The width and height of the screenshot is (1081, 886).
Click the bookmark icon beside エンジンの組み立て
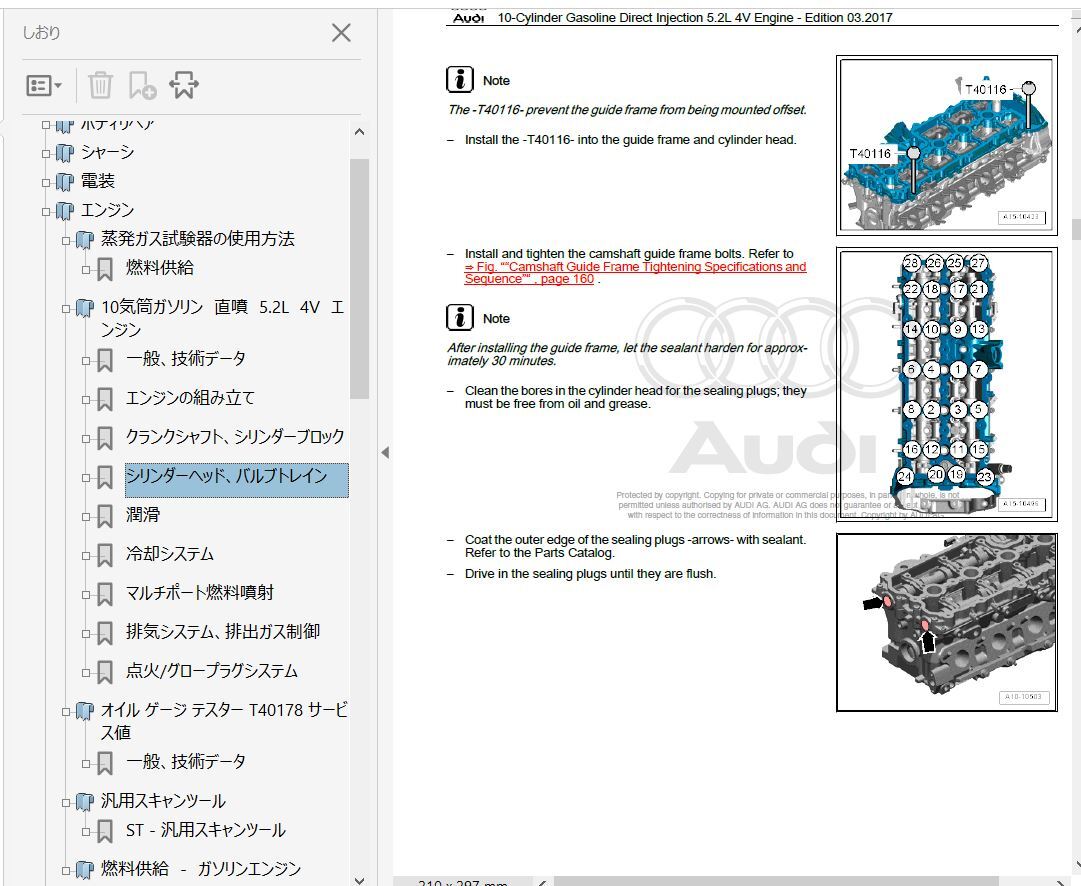(x=105, y=399)
